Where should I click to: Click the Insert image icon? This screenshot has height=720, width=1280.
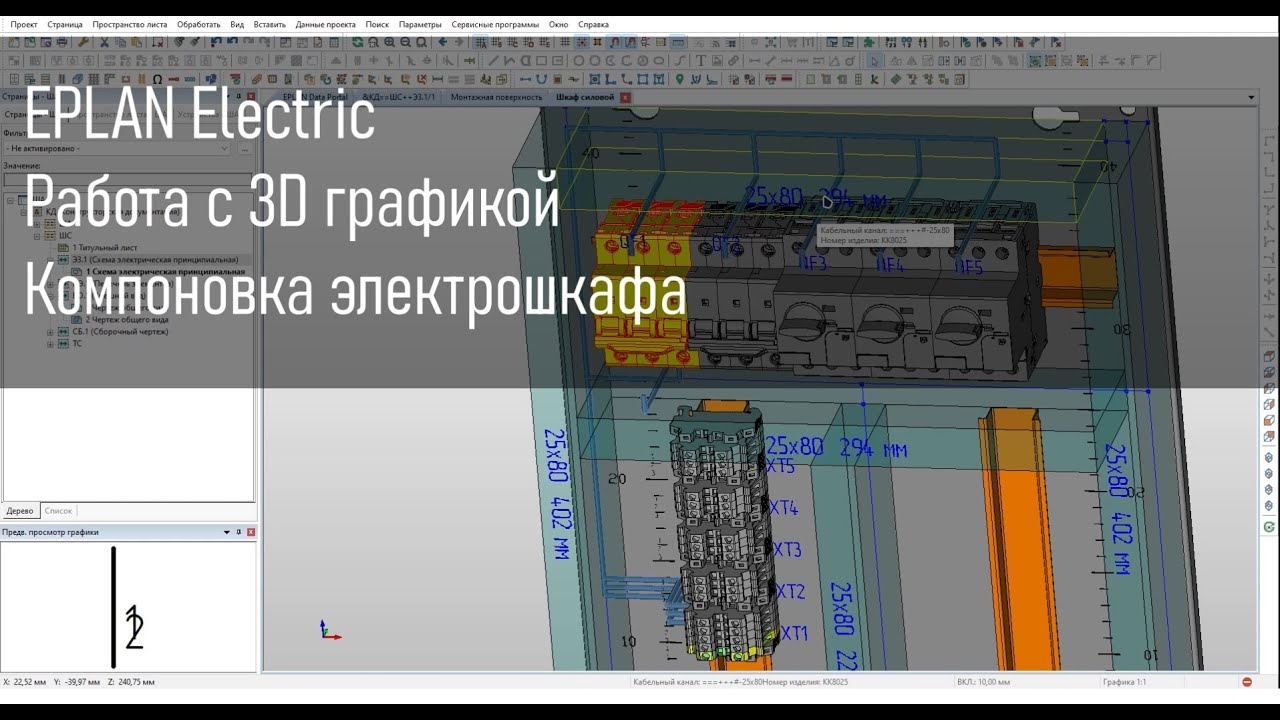tap(716, 61)
